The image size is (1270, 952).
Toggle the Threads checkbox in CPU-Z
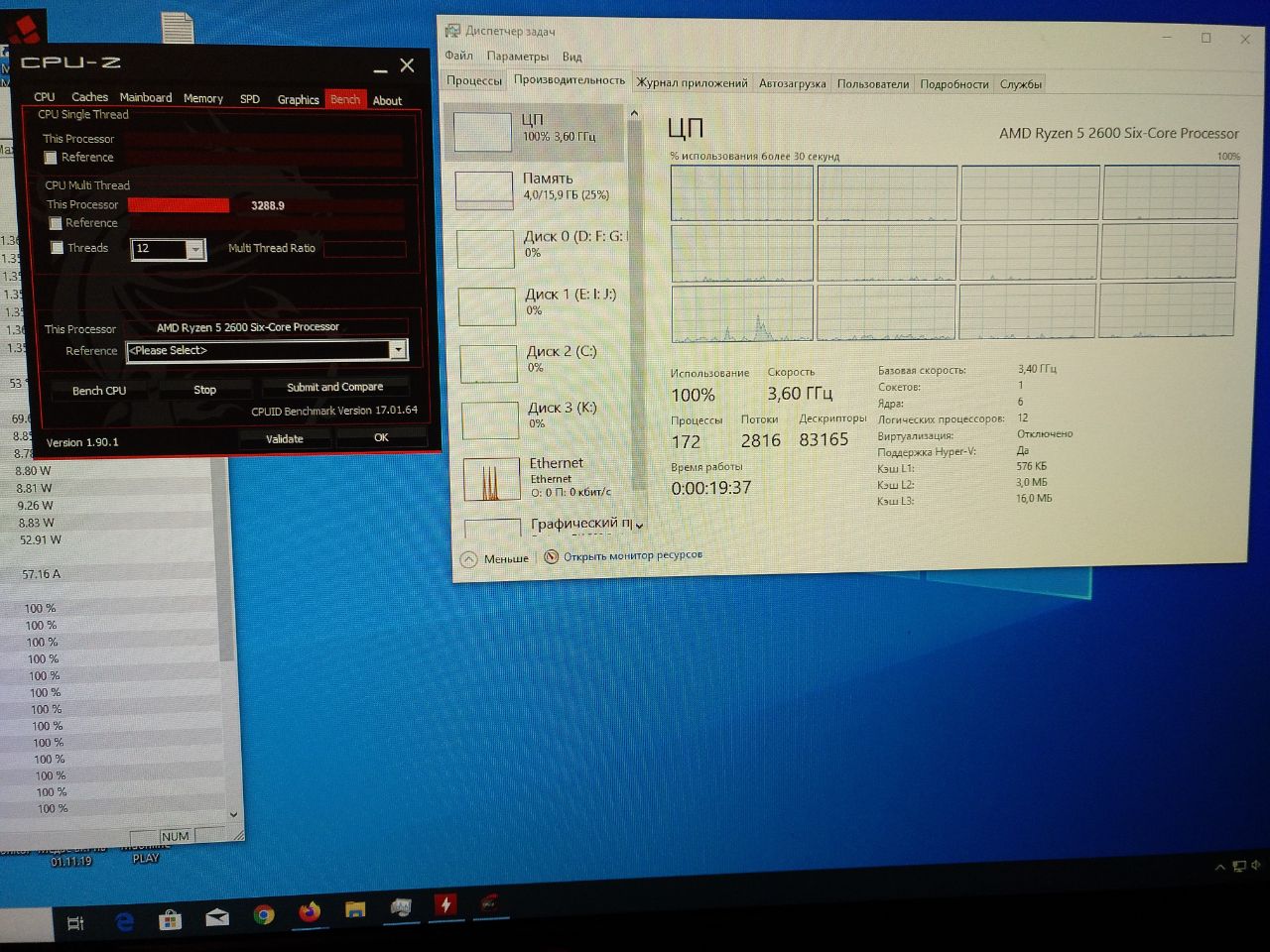tap(58, 248)
